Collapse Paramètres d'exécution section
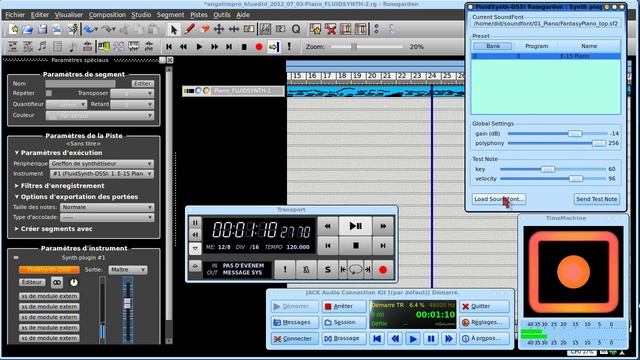640x360 pixels. click(58, 153)
